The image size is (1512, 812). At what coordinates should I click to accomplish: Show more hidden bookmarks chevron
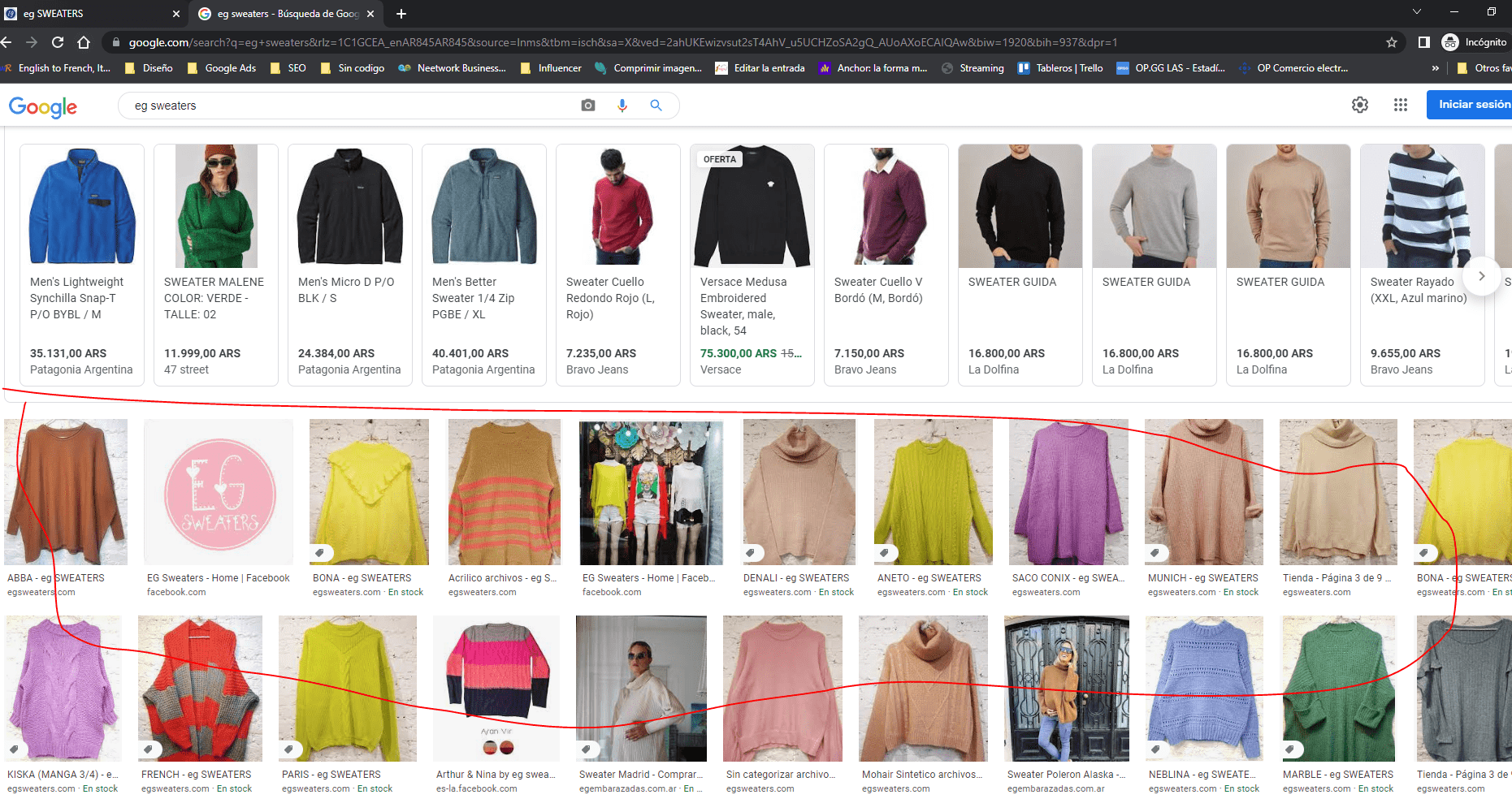pyautogui.click(x=1436, y=68)
